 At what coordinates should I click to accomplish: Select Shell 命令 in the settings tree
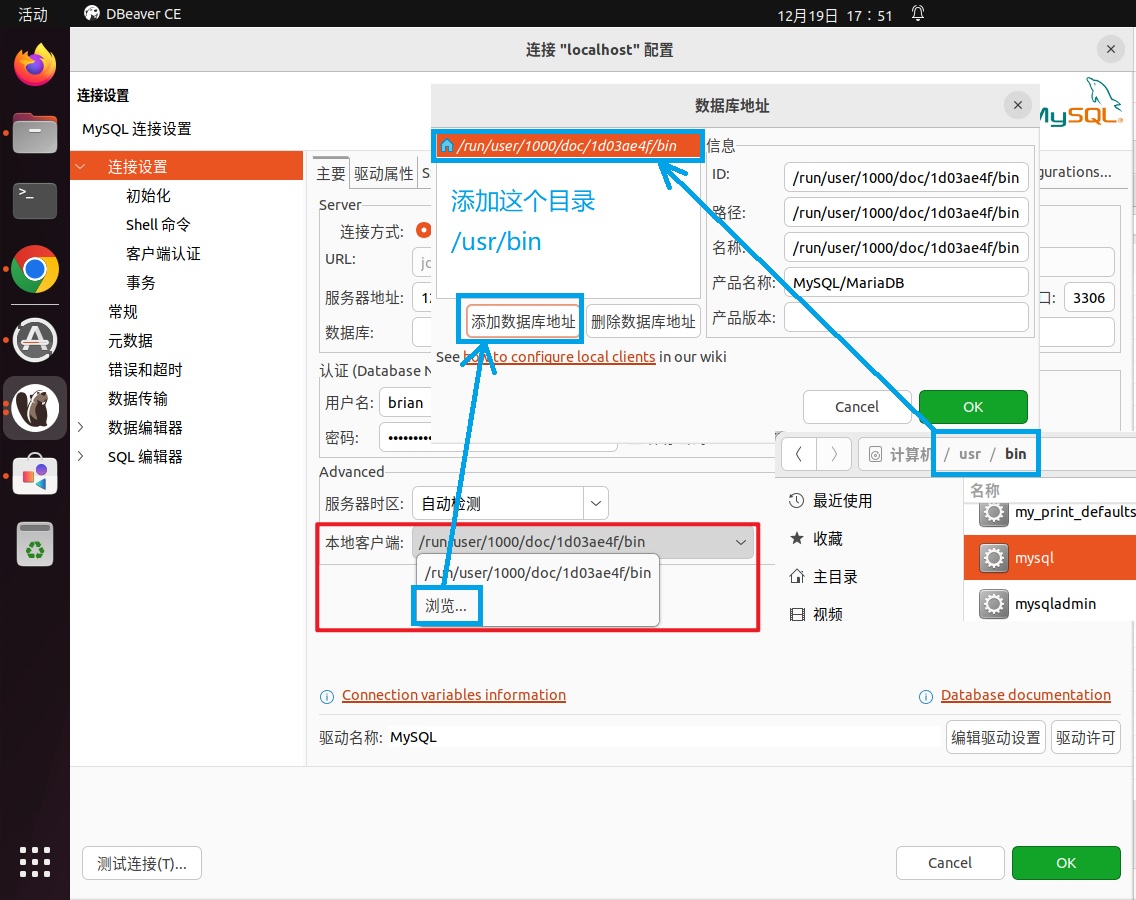[x=158, y=225]
